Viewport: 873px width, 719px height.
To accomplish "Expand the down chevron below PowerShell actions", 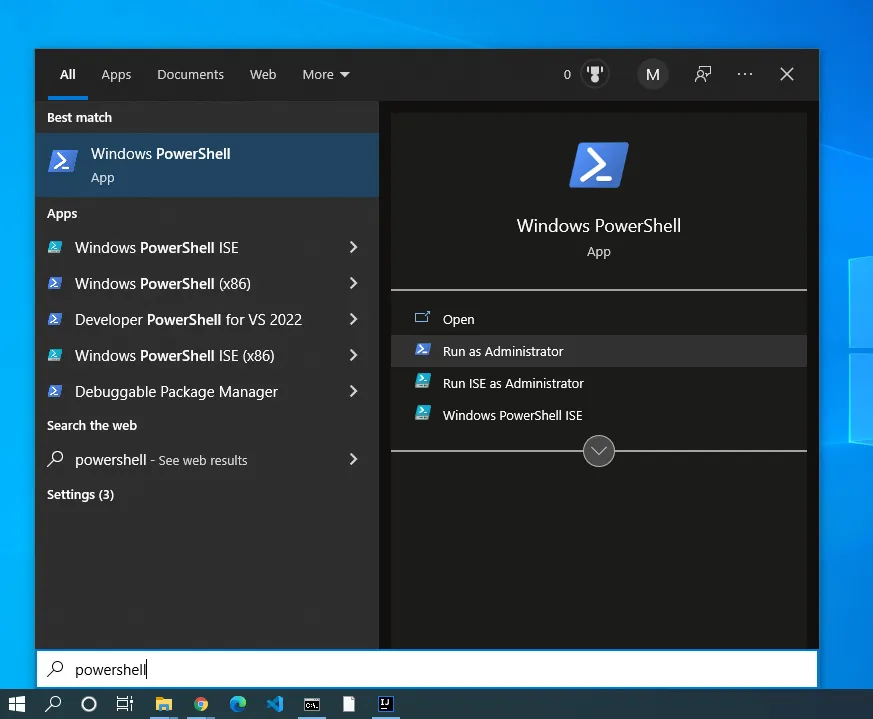I will pyautogui.click(x=598, y=451).
